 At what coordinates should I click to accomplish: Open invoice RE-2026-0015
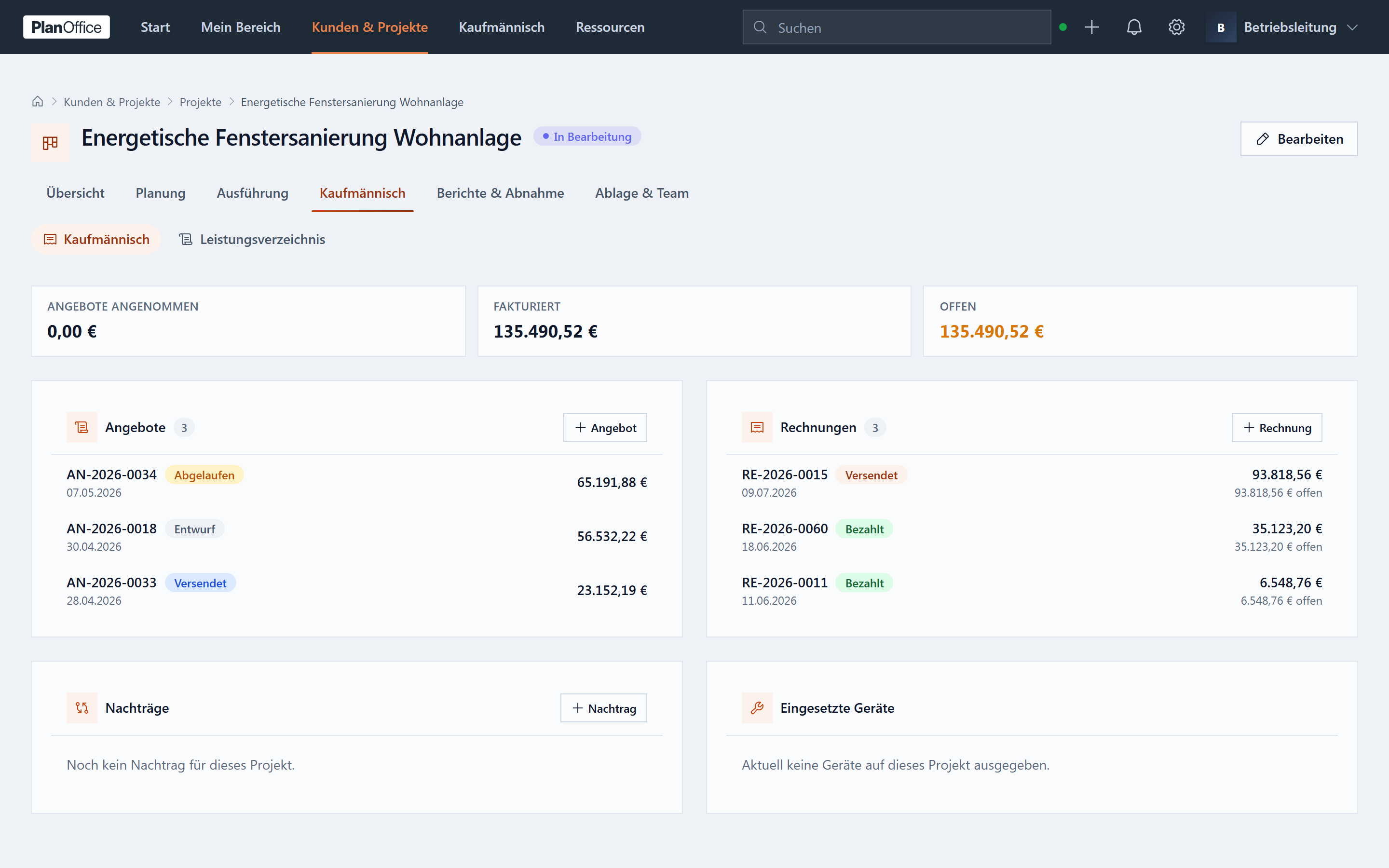pos(1032,483)
